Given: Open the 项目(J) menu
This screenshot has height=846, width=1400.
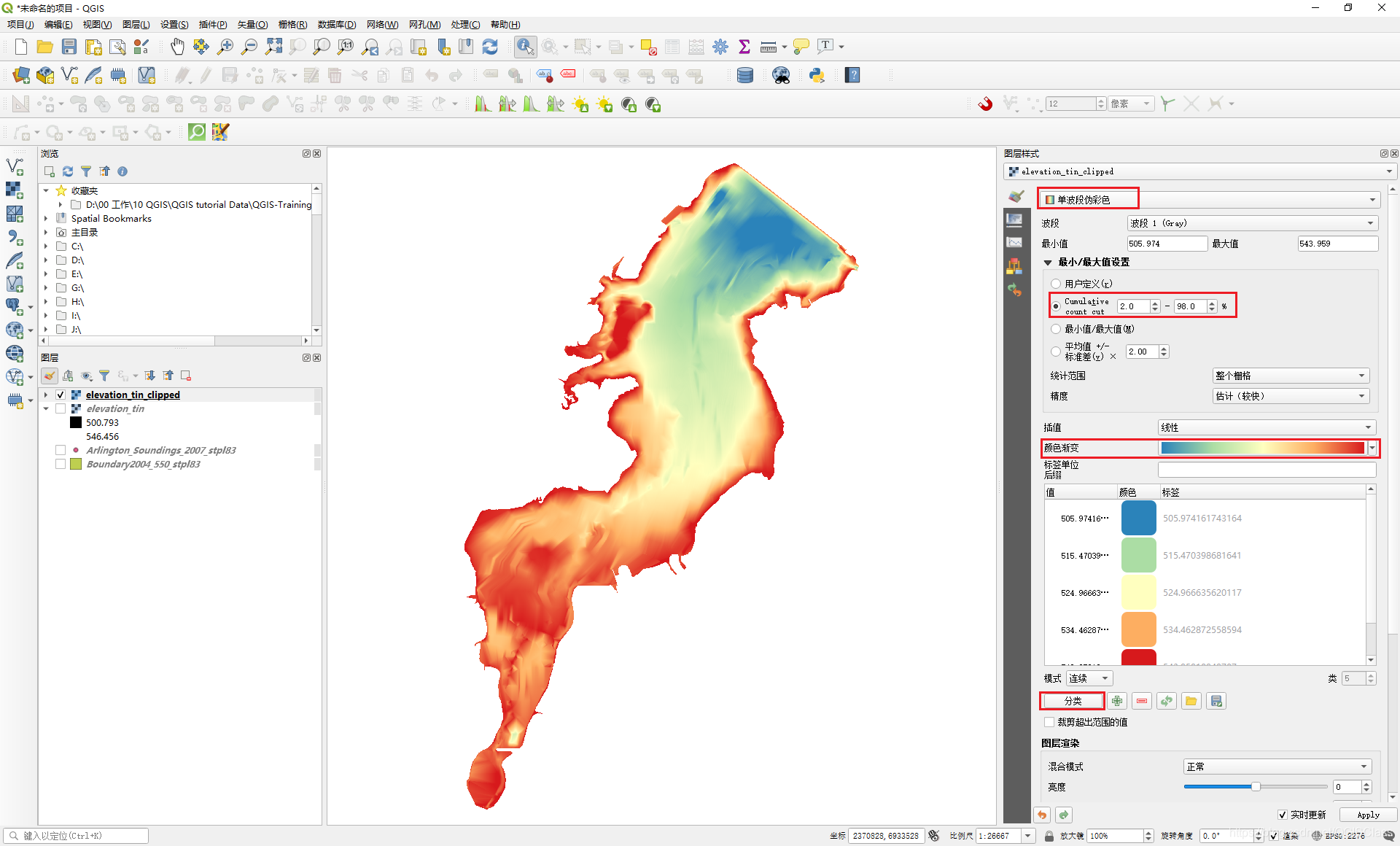Looking at the screenshot, I should [20, 25].
